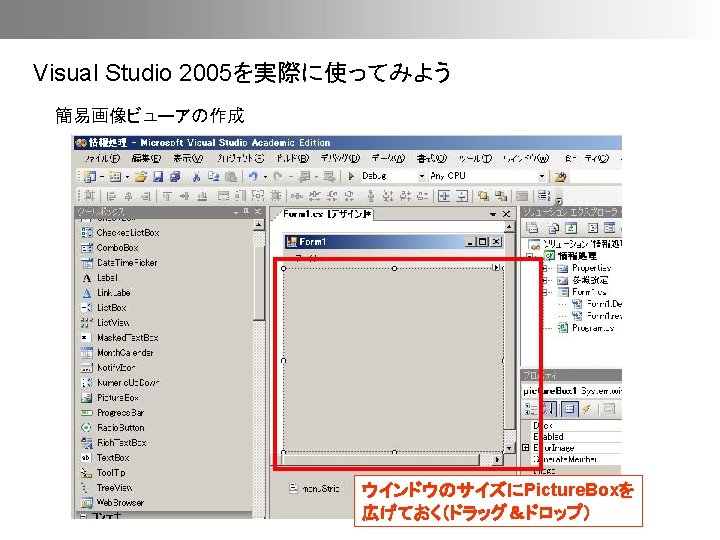Choose ToolTip in the toolbox
The image size is (720, 540).
(103, 473)
